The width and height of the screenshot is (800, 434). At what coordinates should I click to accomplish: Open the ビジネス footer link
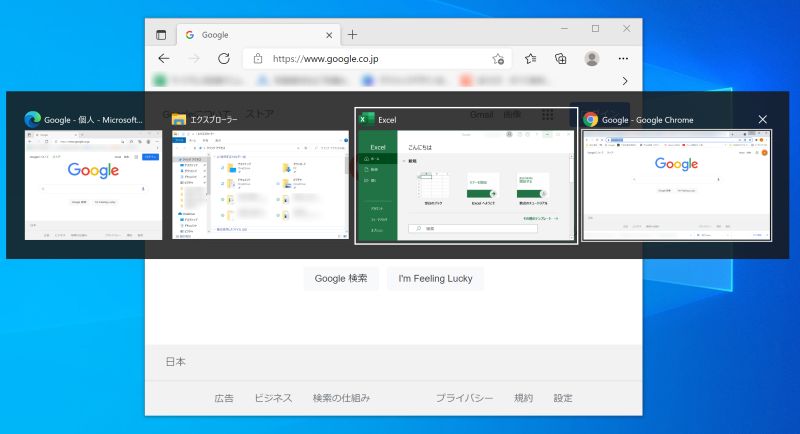coord(273,398)
